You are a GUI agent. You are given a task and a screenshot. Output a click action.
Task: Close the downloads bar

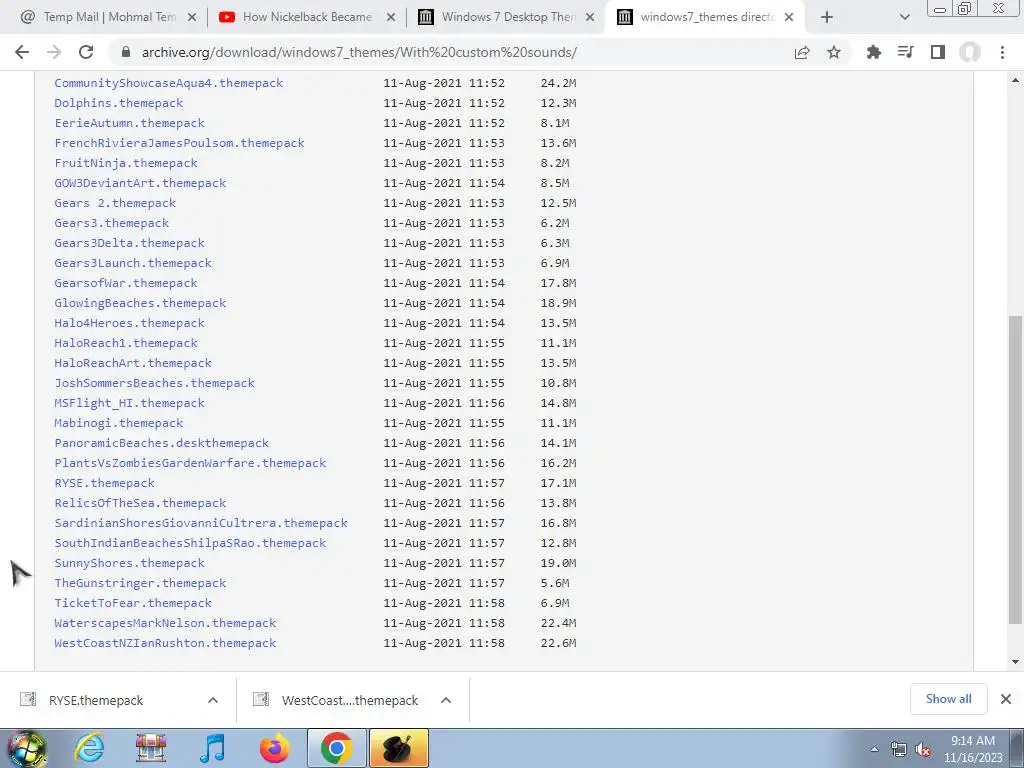pos(1006,699)
